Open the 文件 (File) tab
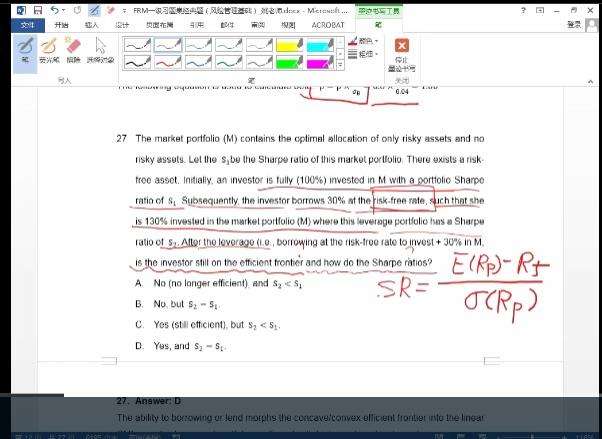Screen dimensions: 602x439 [28, 23]
